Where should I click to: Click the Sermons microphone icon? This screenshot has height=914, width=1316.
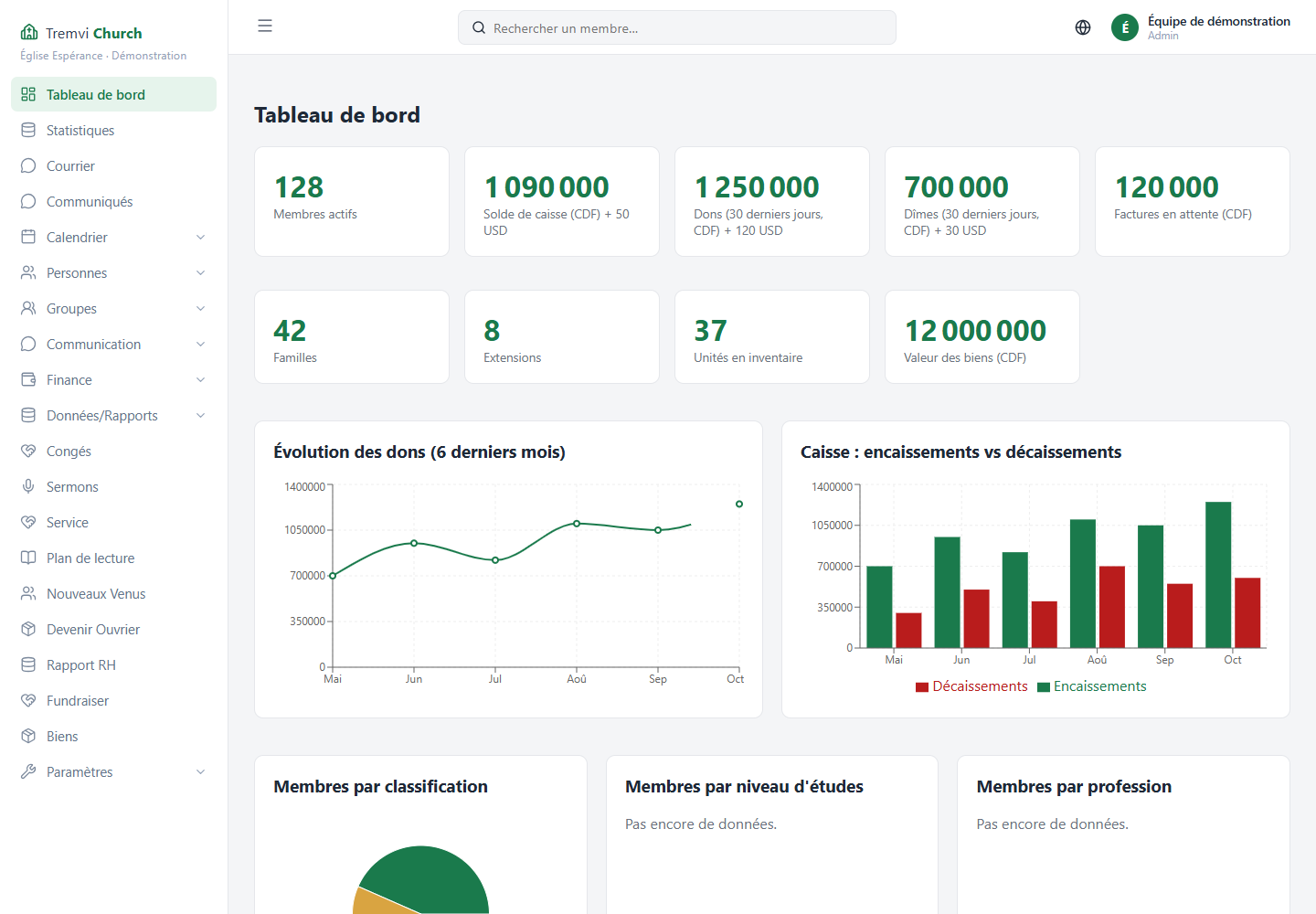pyautogui.click(x=28, y=487)
